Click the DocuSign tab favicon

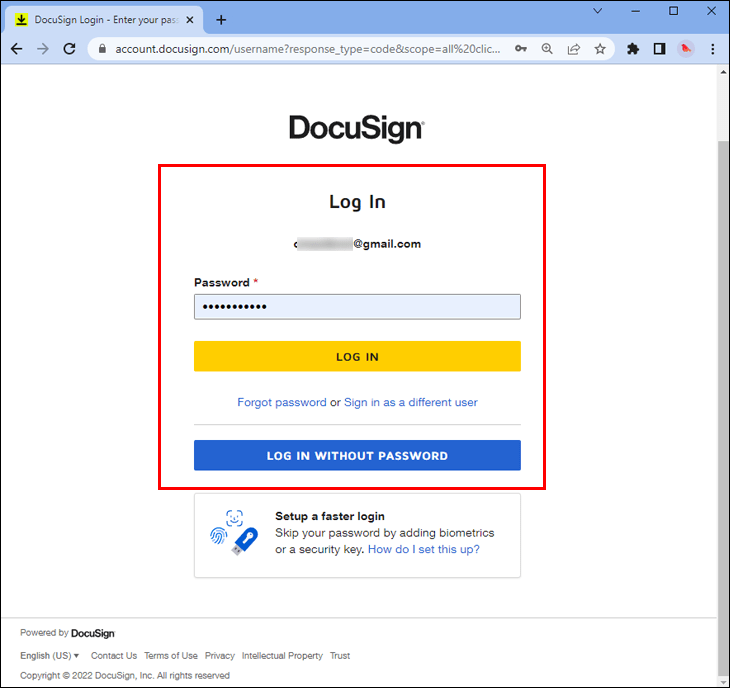point(21,20)
